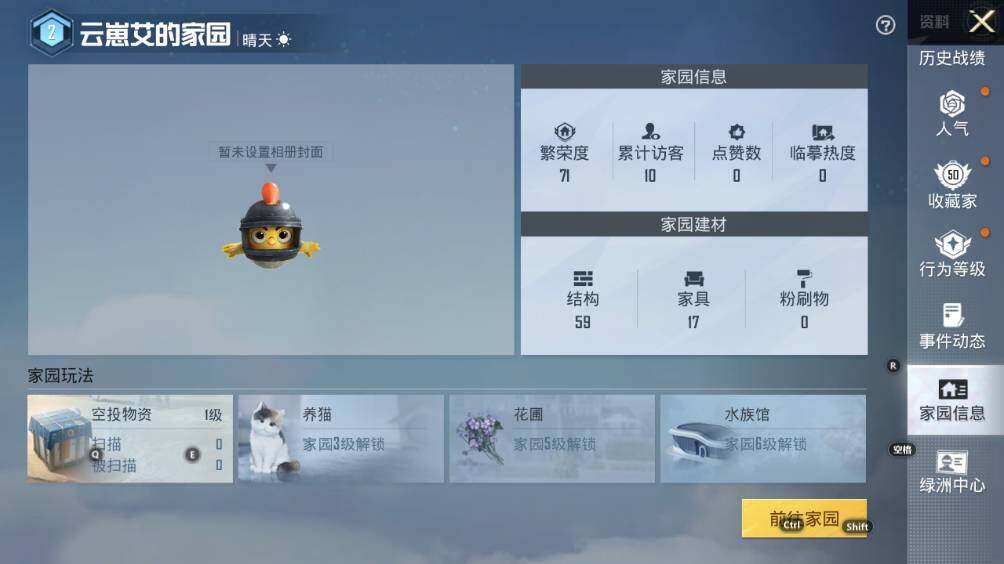Click the 累计访客 visitors icon
This screenshot has width=1004, height=564.
[651, 132]
